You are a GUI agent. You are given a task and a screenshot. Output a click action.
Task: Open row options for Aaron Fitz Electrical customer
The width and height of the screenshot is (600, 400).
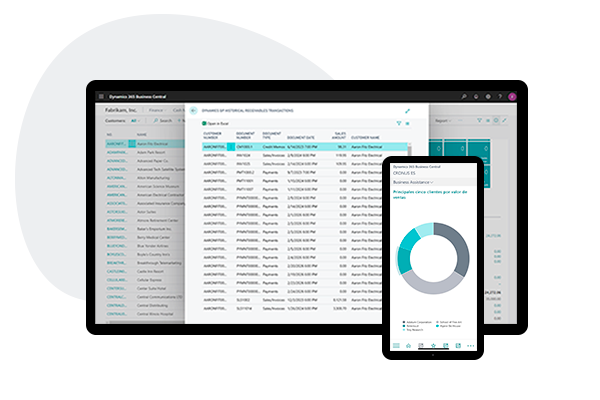click(x=132, y=144)
